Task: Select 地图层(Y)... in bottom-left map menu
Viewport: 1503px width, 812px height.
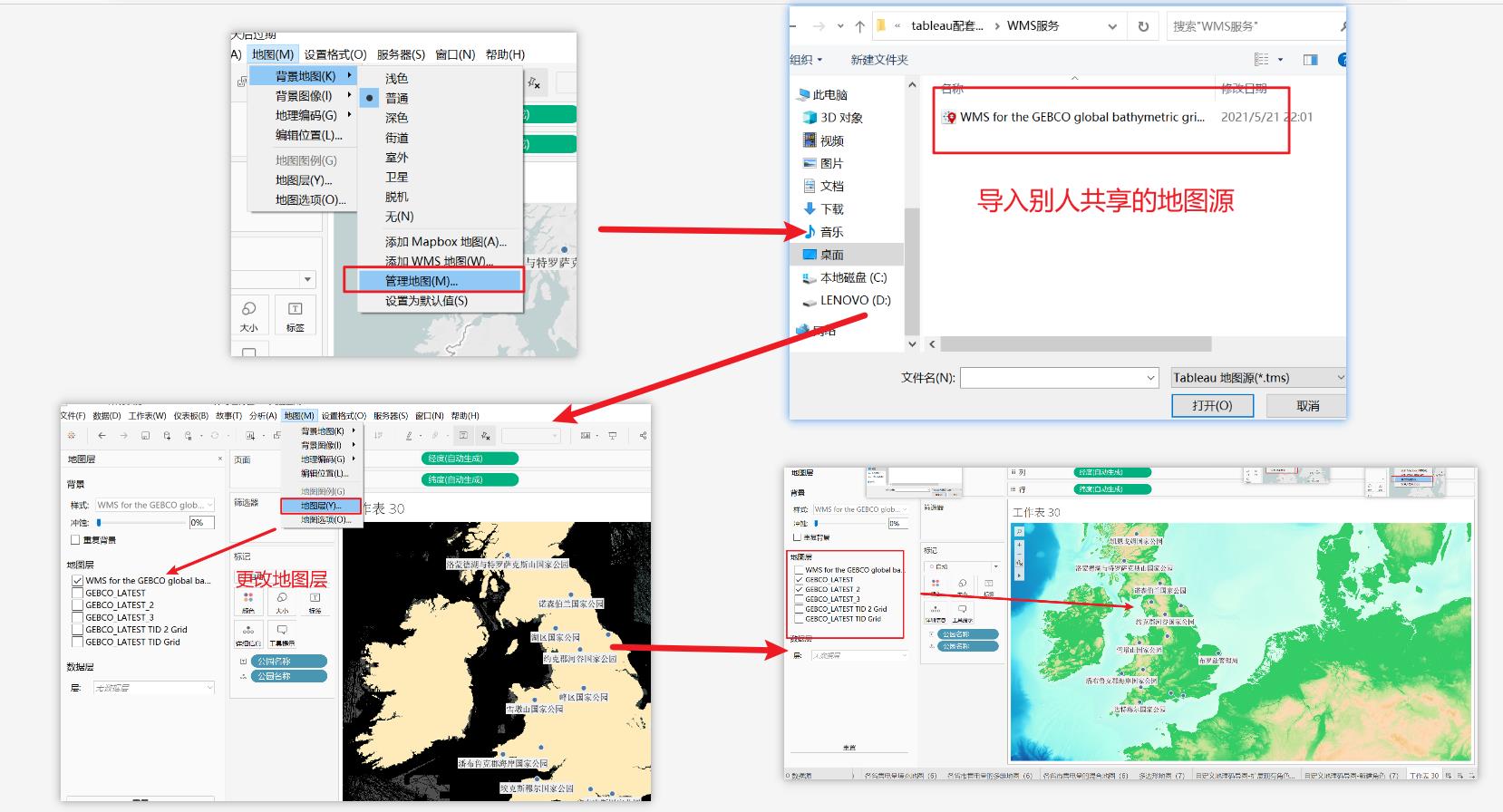Action: pyautogui.click(x=320, y=506)
